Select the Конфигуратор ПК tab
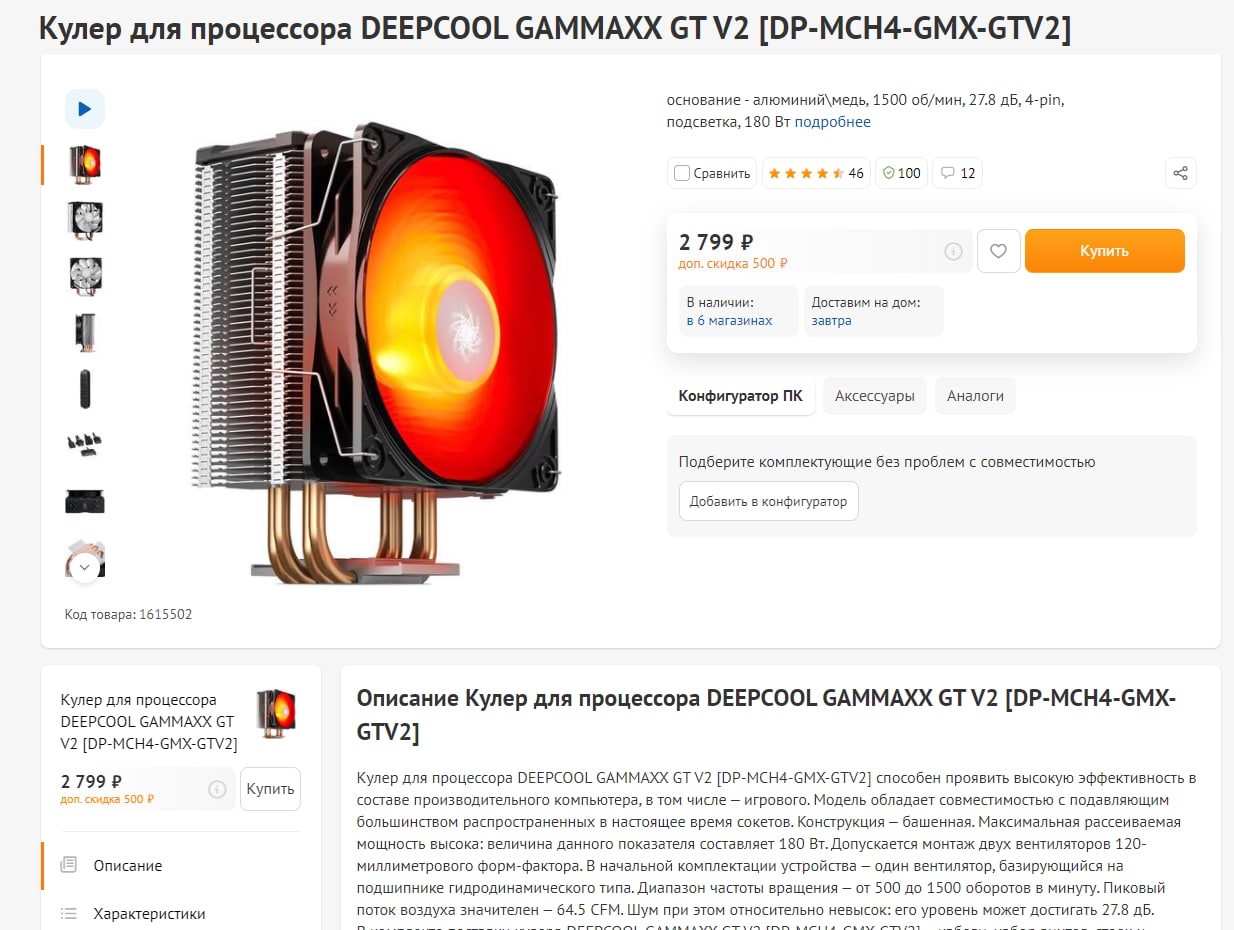The image size is (1234, 930). point(741,396)
